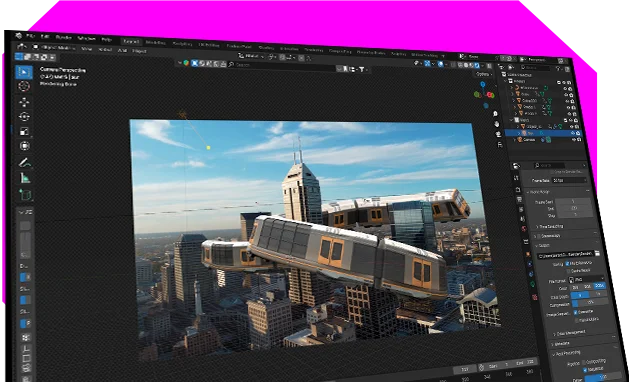
Task: Open the Blender logo menu
Action: coord(18,35)
